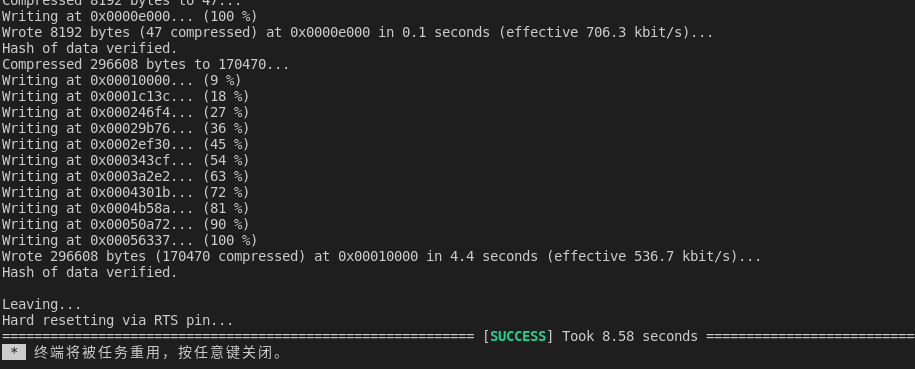Click the 'Writing at 0x0000e000... (100 %)' line
This screenshot has height=369, width=915.
(130, 16)
